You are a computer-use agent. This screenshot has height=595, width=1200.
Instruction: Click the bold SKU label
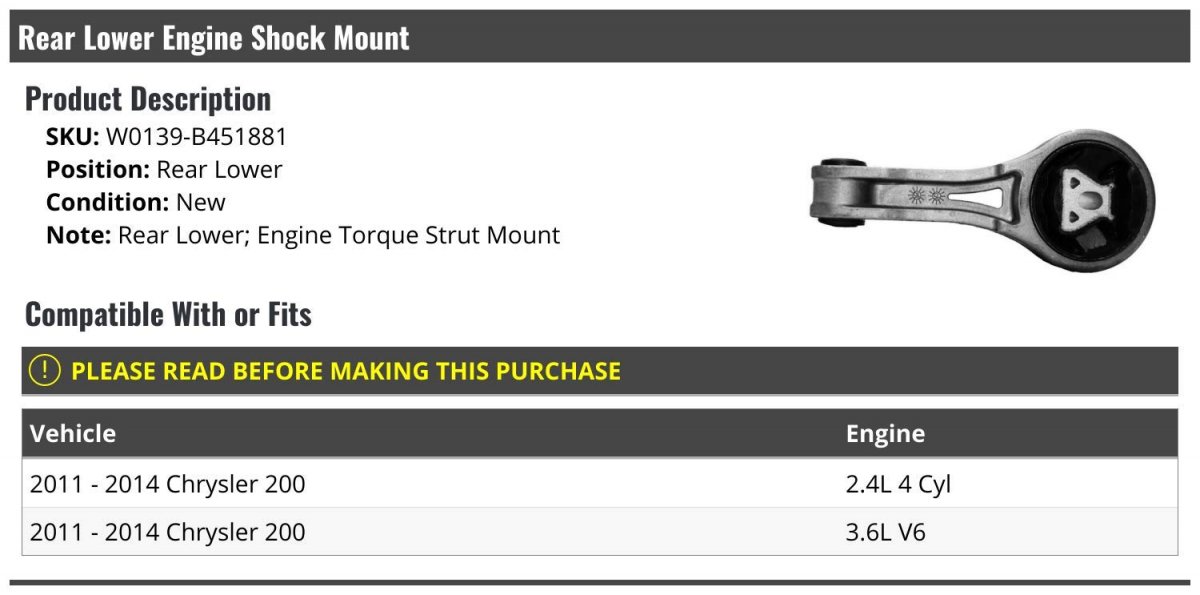(x=72, y=136)
